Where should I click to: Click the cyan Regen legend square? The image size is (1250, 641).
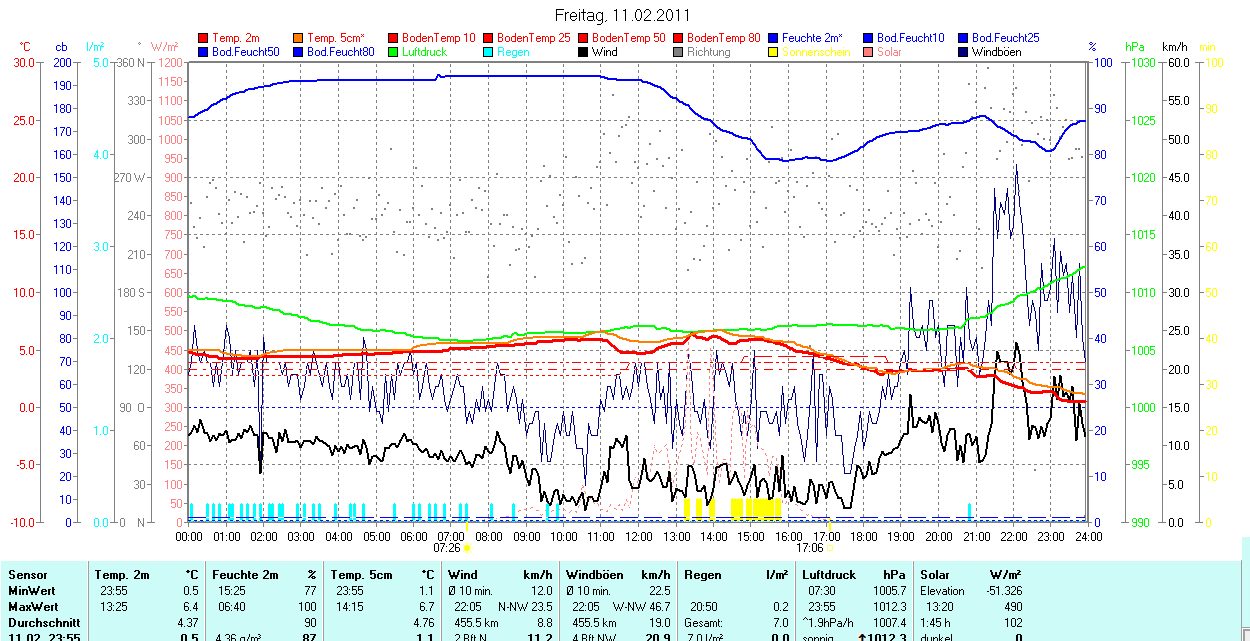coord(489,51)
